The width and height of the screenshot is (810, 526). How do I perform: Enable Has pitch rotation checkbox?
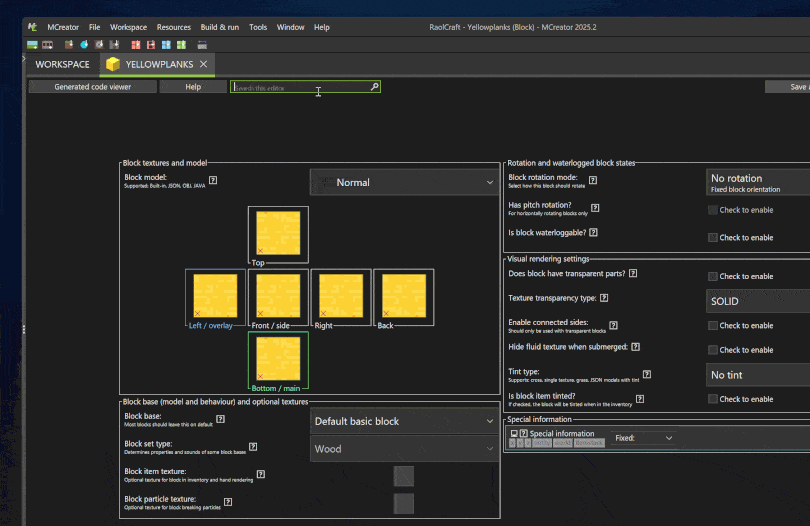pyautogui.click(x=713, y=210)
